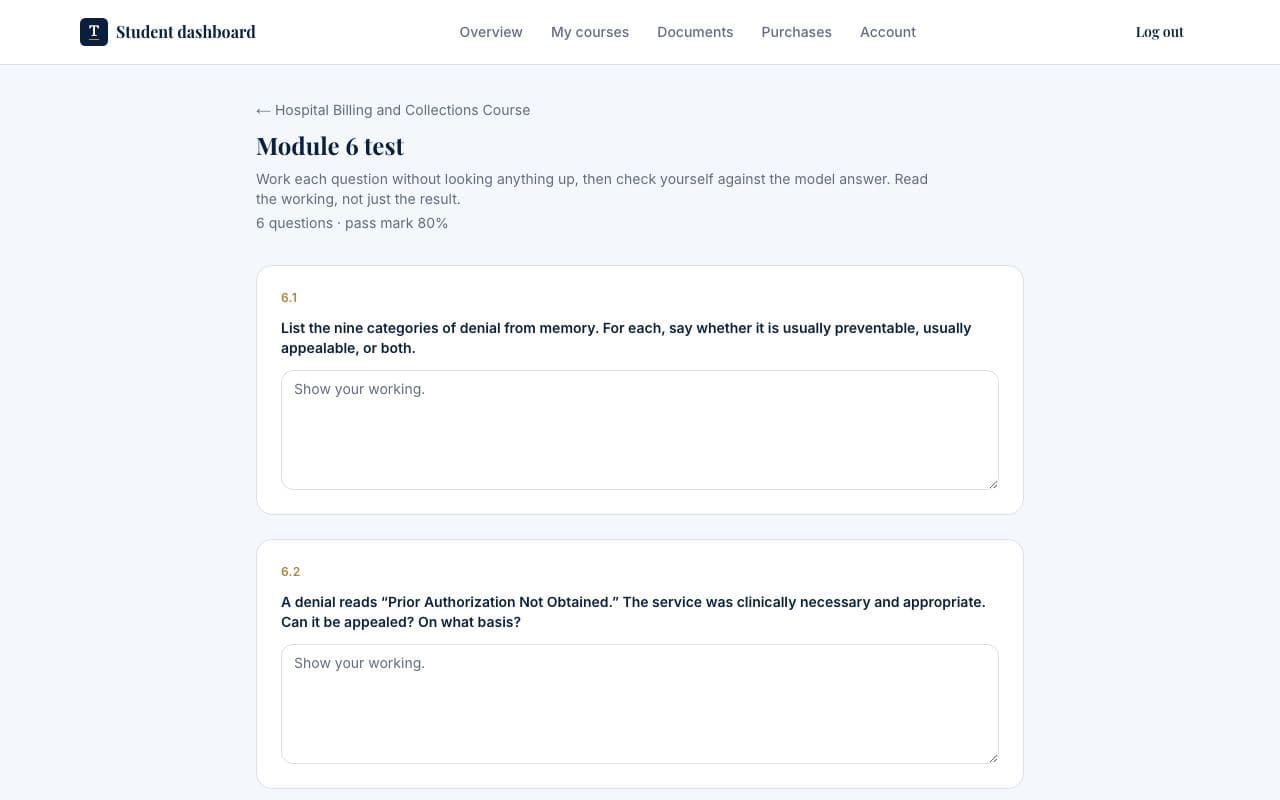Select Purchases in the top navigation
Viewport: 1280px width, 800px height.
796,32
